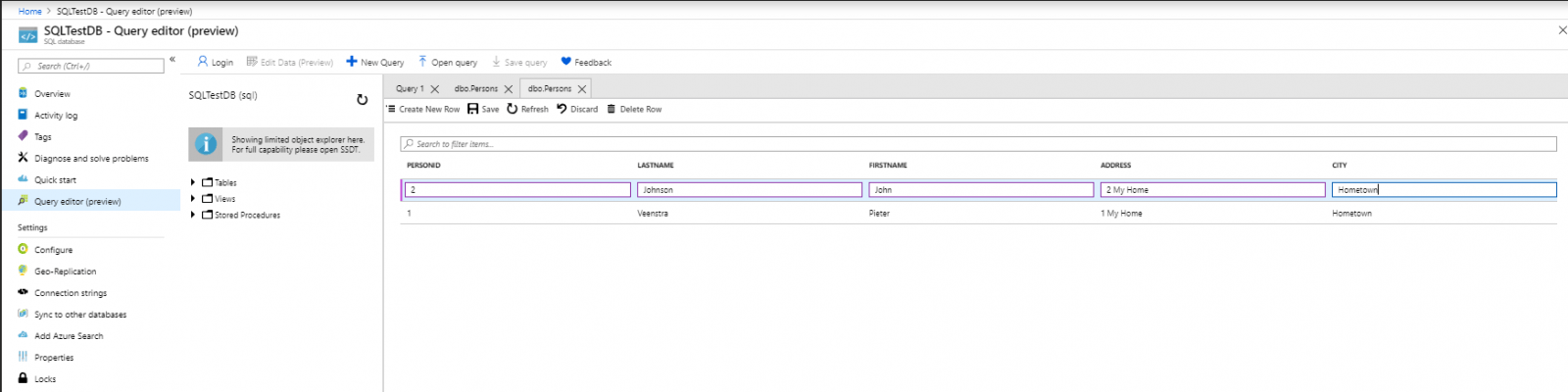
Task: Open Geo-Replication settings
Action: tap(65, 271)
